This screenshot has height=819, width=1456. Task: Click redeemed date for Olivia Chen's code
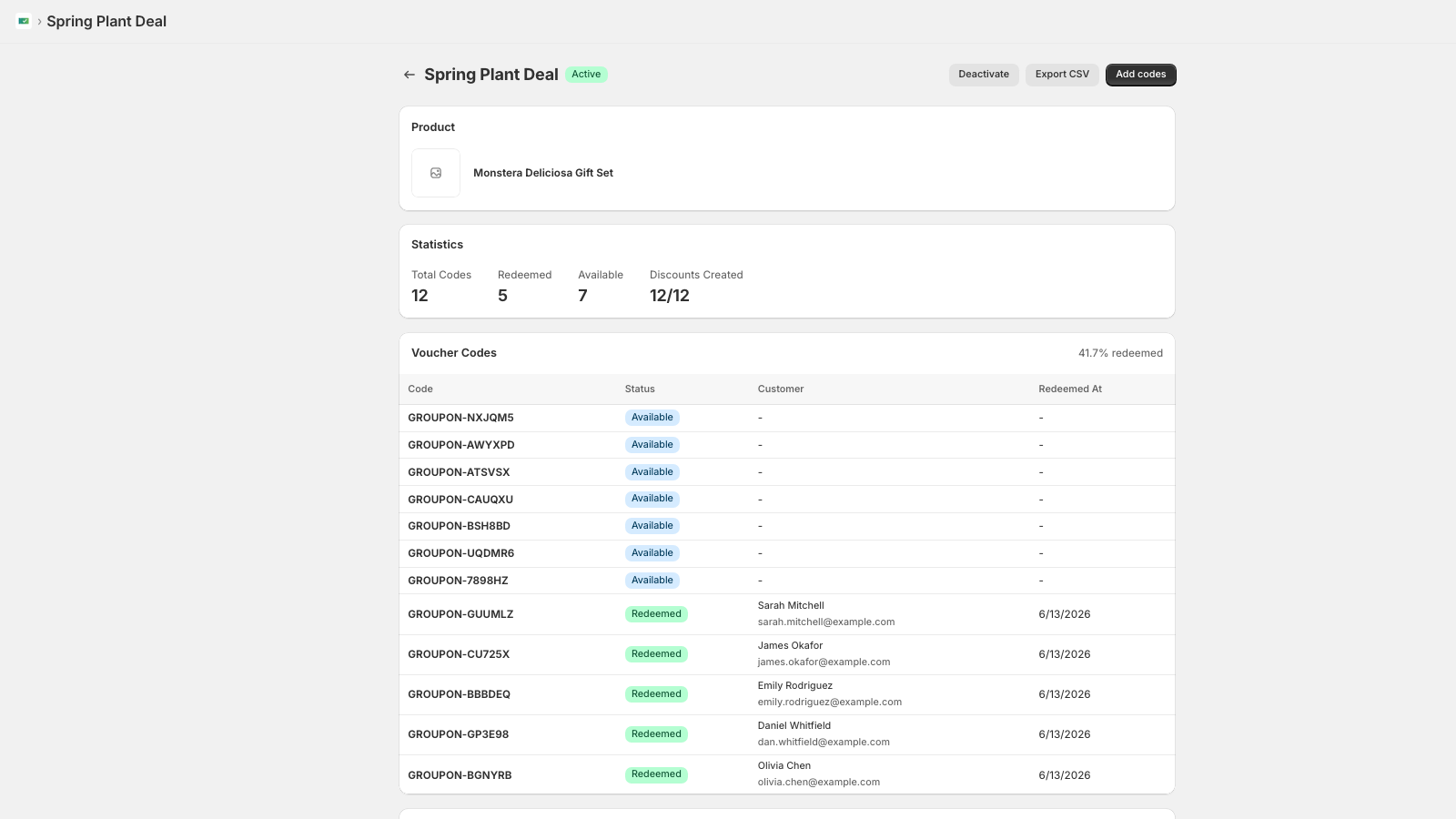[1065, 775]
